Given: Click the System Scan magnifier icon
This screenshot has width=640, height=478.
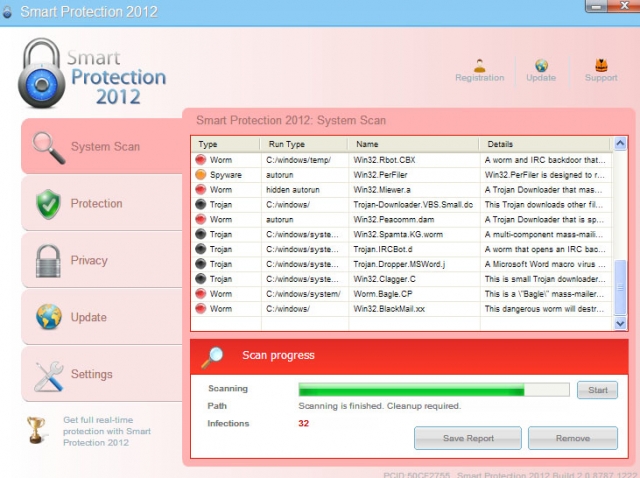Looking at the screenshot, I should click(49, 148).
